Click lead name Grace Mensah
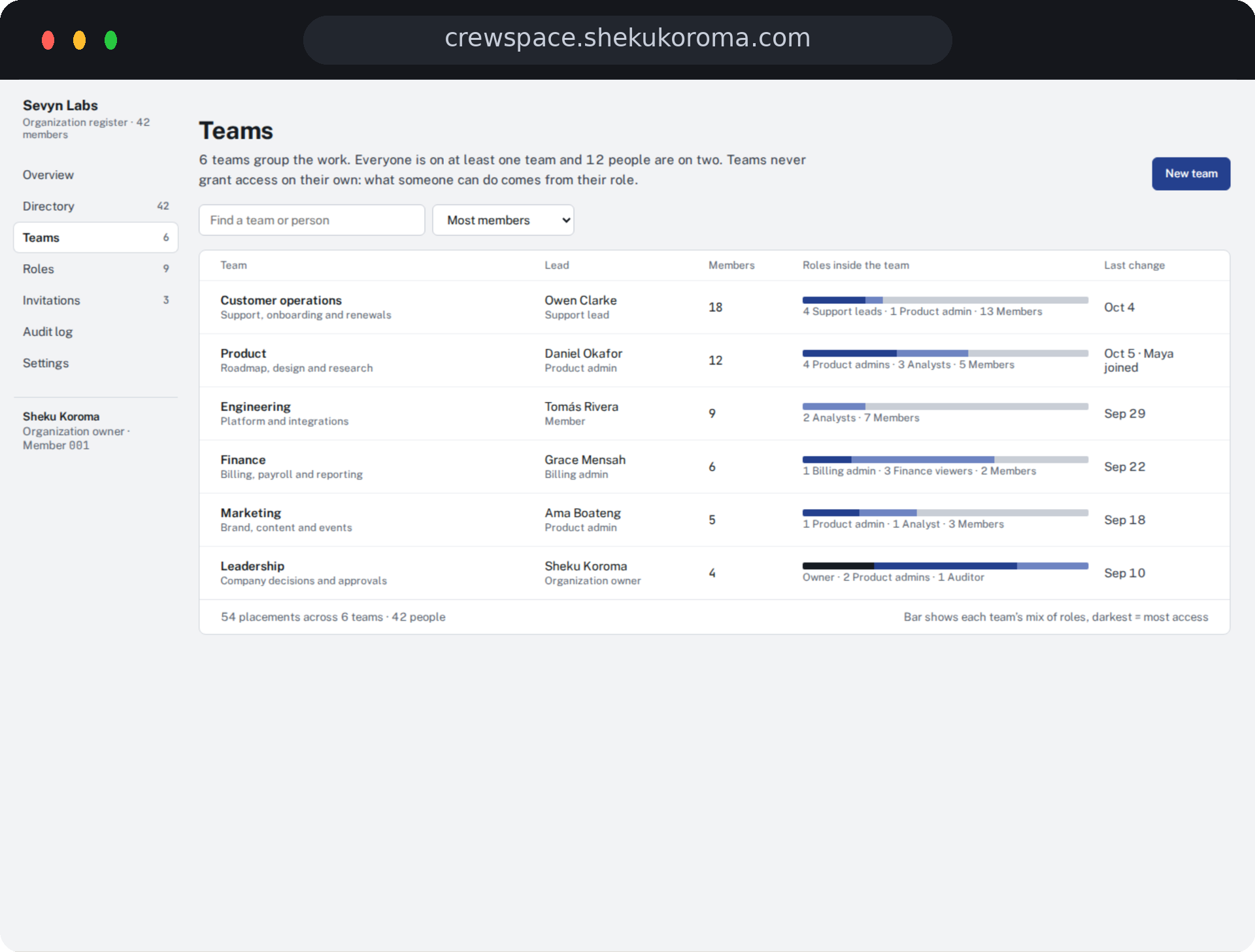 pos(585,460)
